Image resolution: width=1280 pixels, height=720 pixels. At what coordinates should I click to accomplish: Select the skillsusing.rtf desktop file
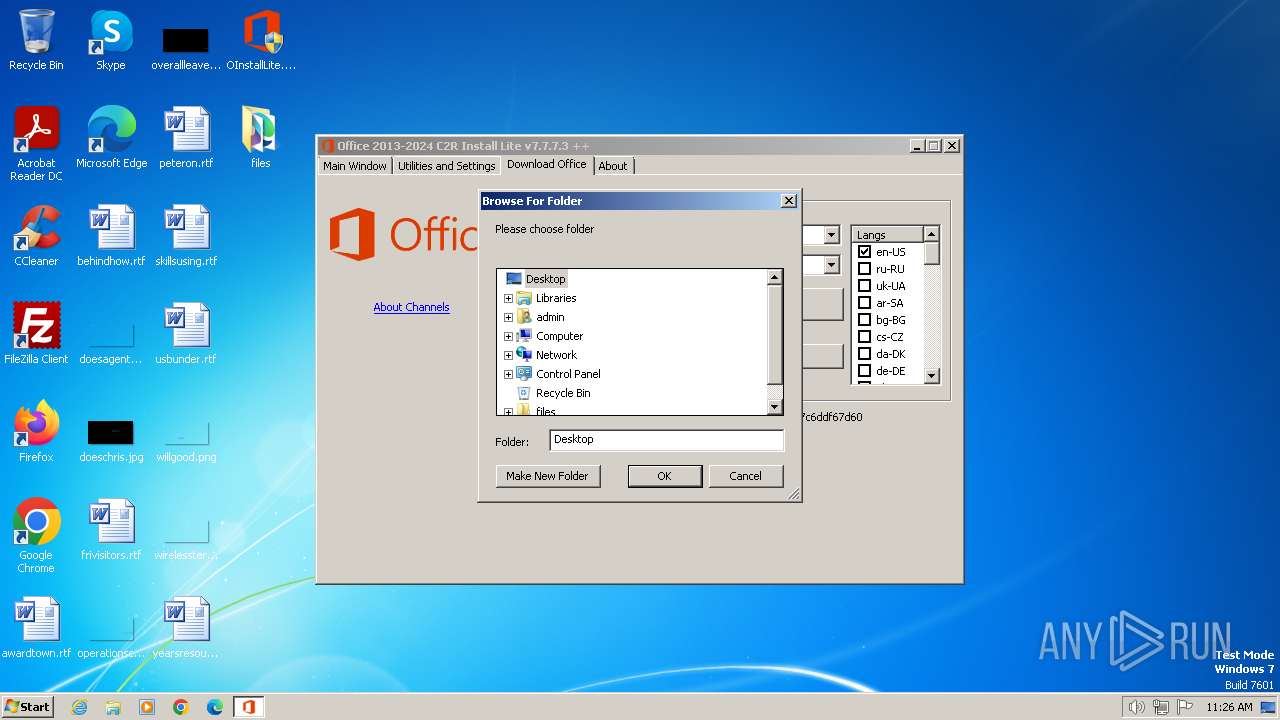[x=186, y=235]
